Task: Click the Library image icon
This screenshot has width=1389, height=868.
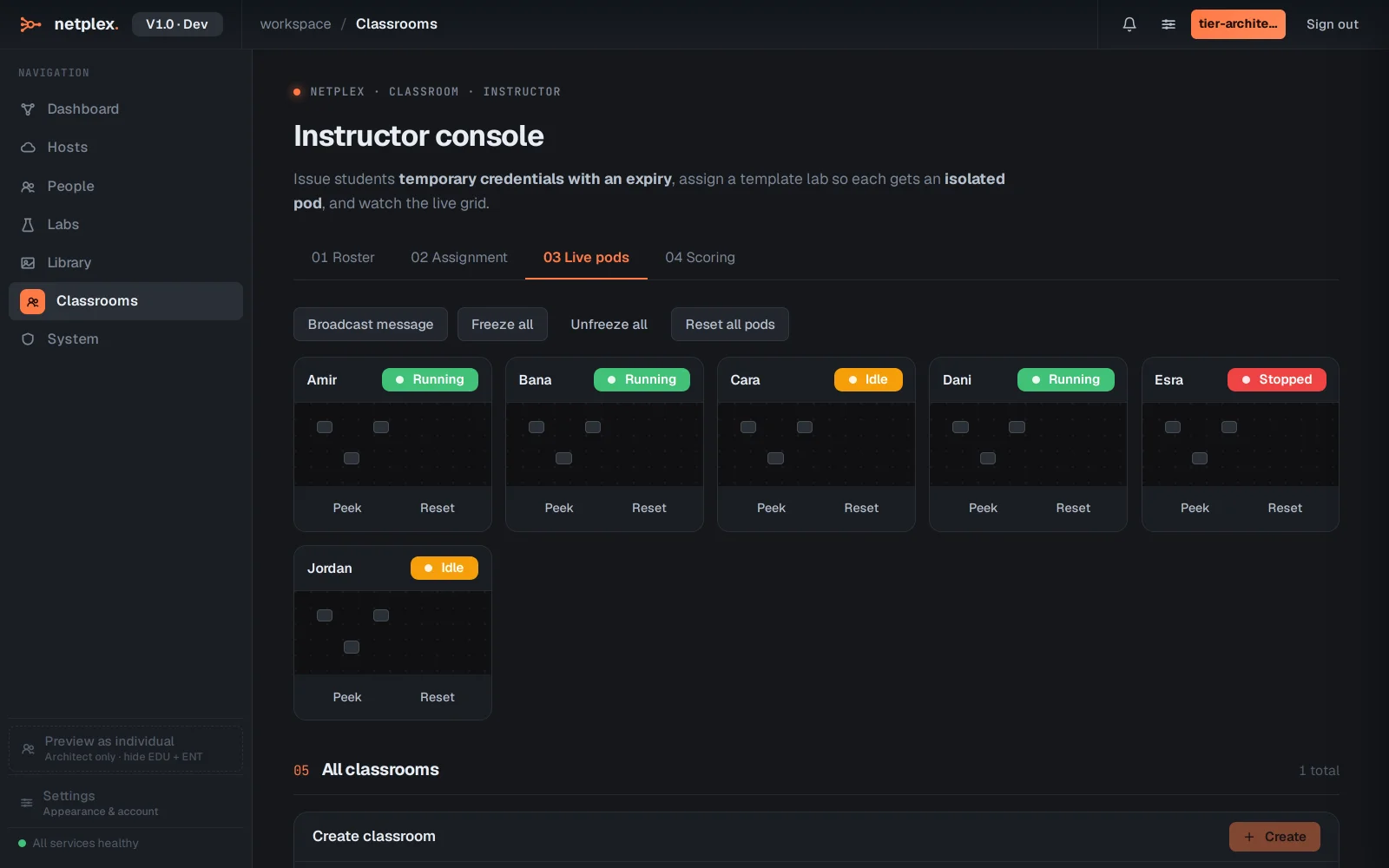Action: tap(28, 263)
